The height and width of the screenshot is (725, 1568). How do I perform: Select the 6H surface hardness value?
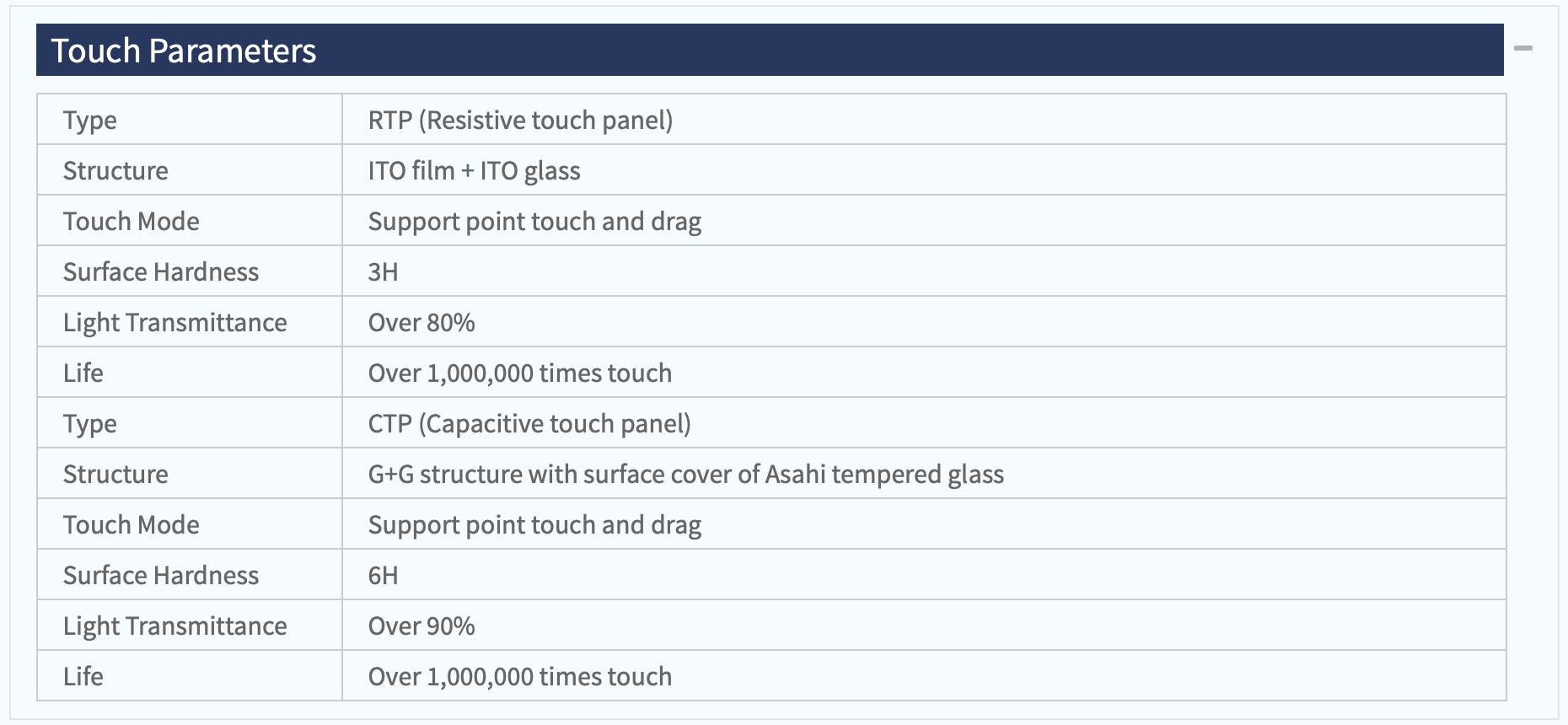coord(383,575)
